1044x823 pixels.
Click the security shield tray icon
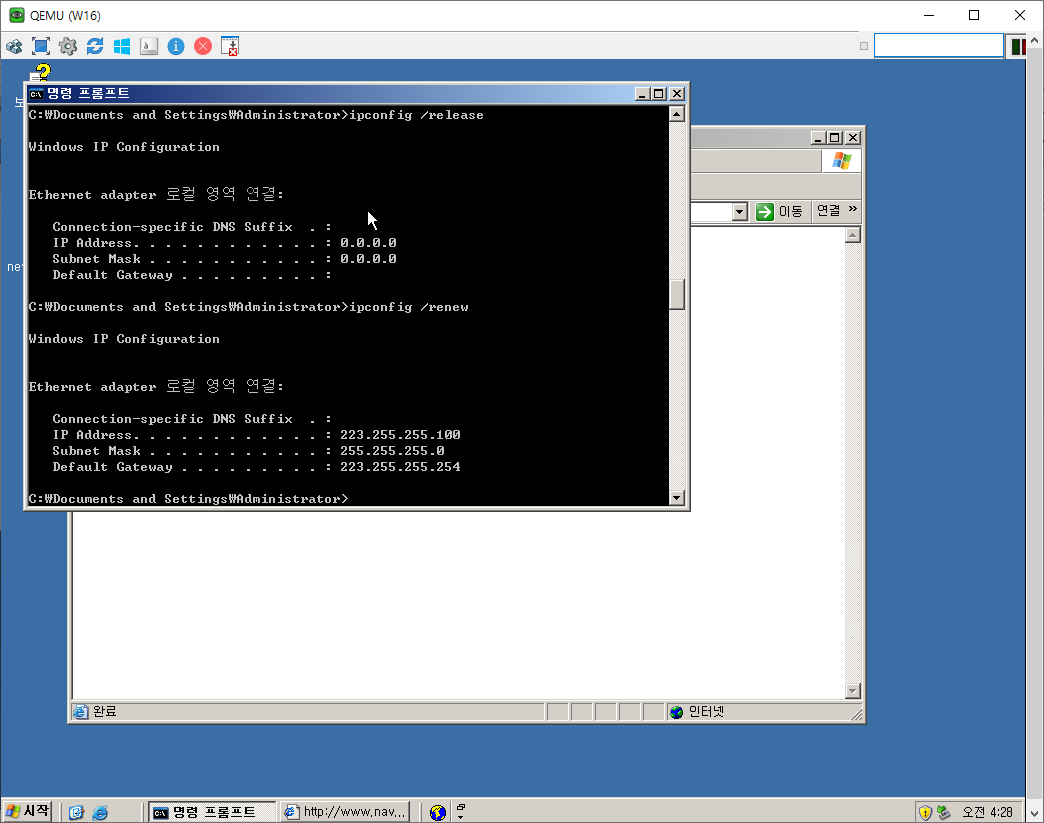925,812
